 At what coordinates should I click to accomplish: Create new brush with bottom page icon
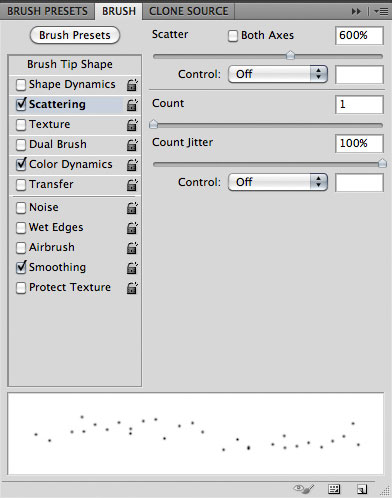click(x=362, y=489)
